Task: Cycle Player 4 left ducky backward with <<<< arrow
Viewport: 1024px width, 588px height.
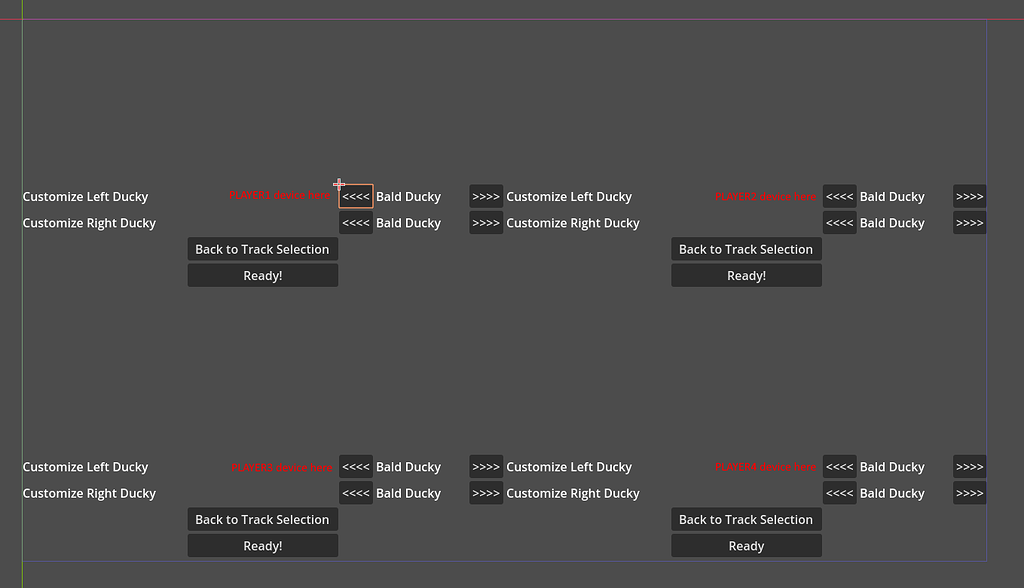Action: coord(840,466)
